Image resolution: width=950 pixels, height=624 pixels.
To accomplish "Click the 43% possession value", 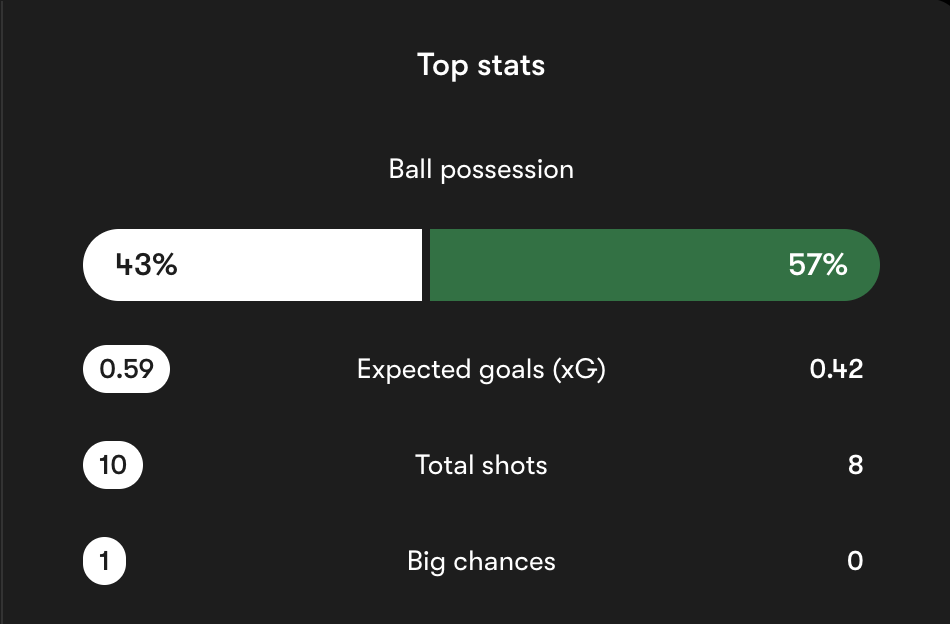I will tap(146, 265).
